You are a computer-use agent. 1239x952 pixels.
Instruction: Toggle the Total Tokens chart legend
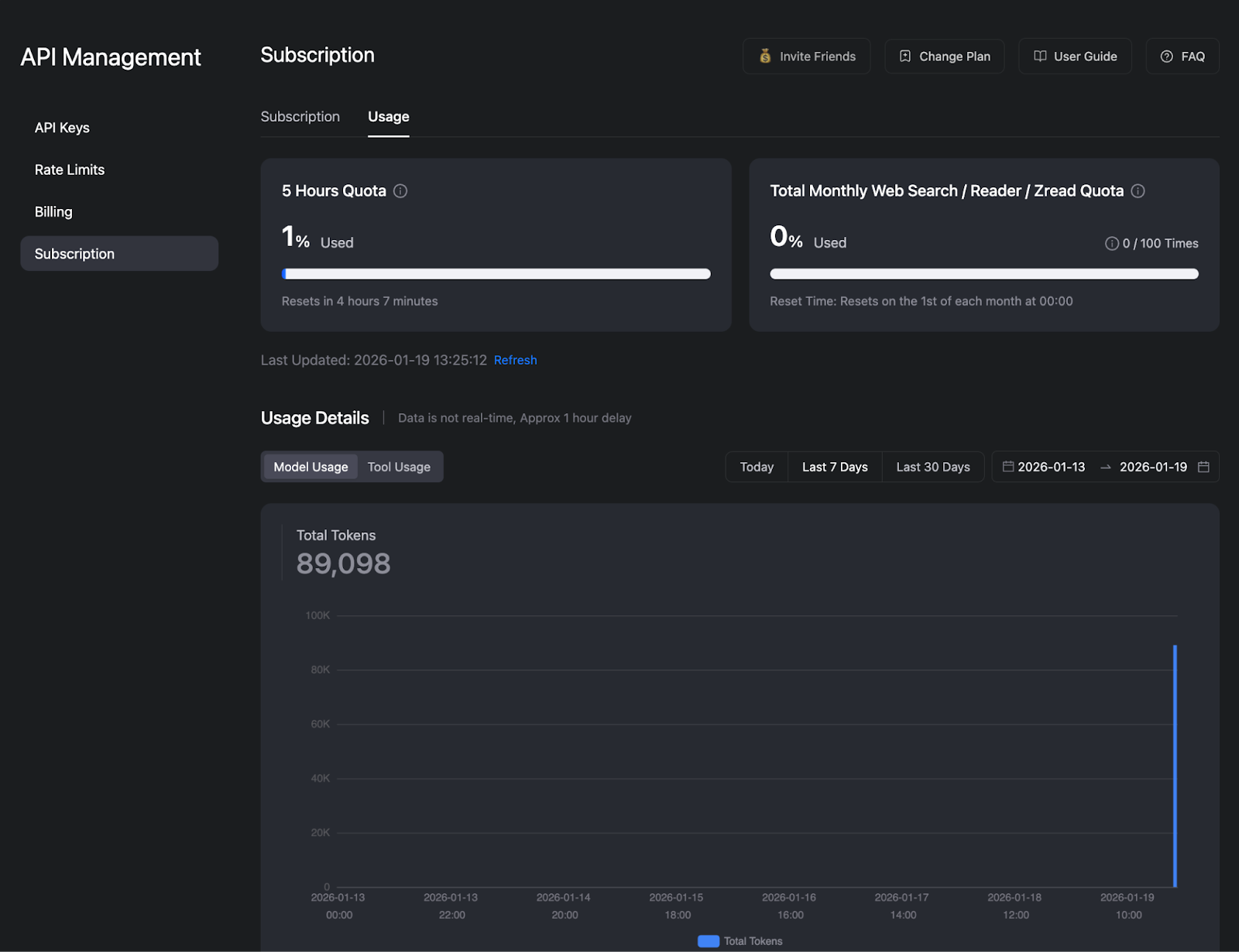739,940
